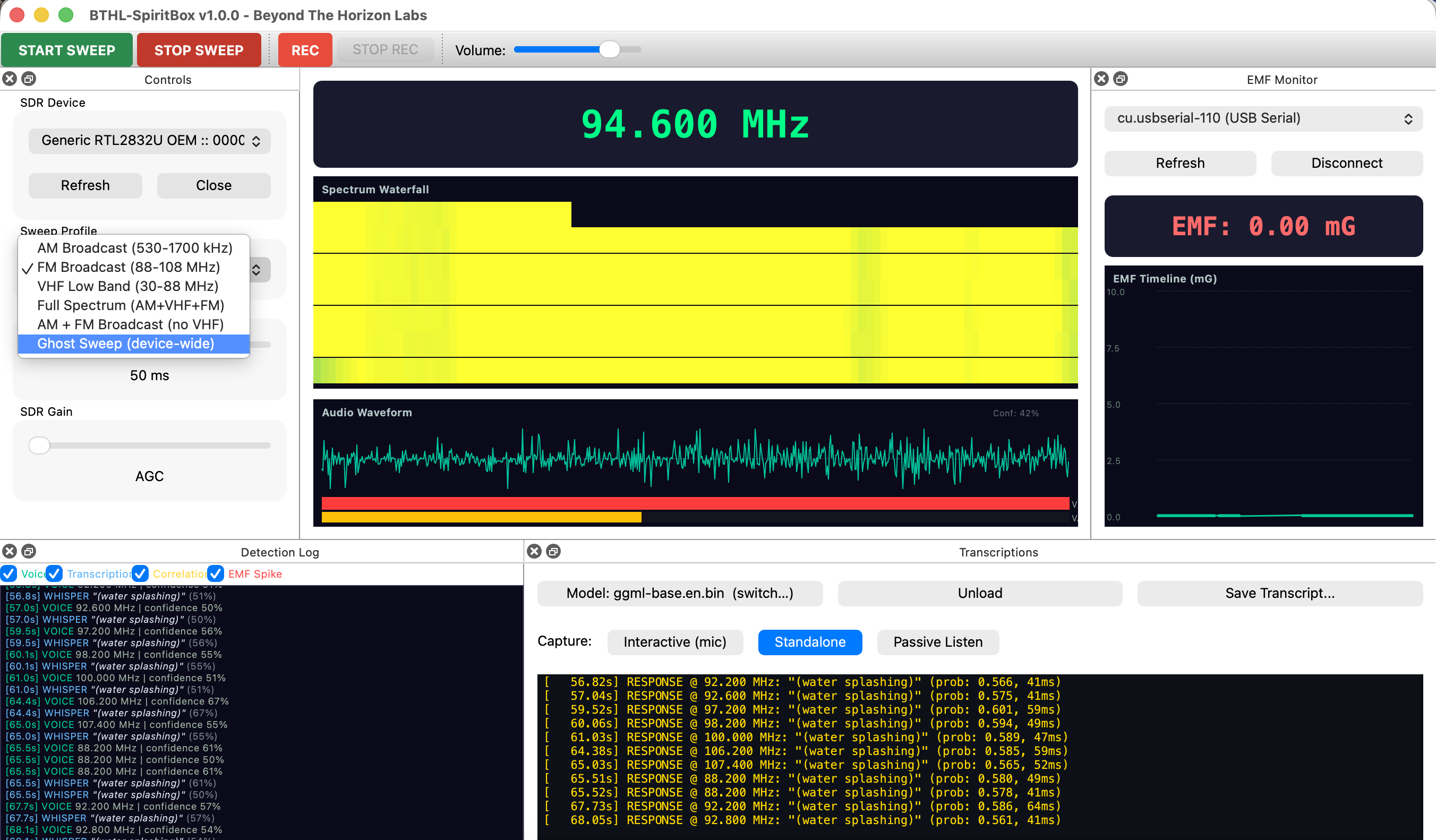Float the Detection Log panel
Viewport: 1436px width, 840px height.
pyautogui.click(x=29, y=551)
